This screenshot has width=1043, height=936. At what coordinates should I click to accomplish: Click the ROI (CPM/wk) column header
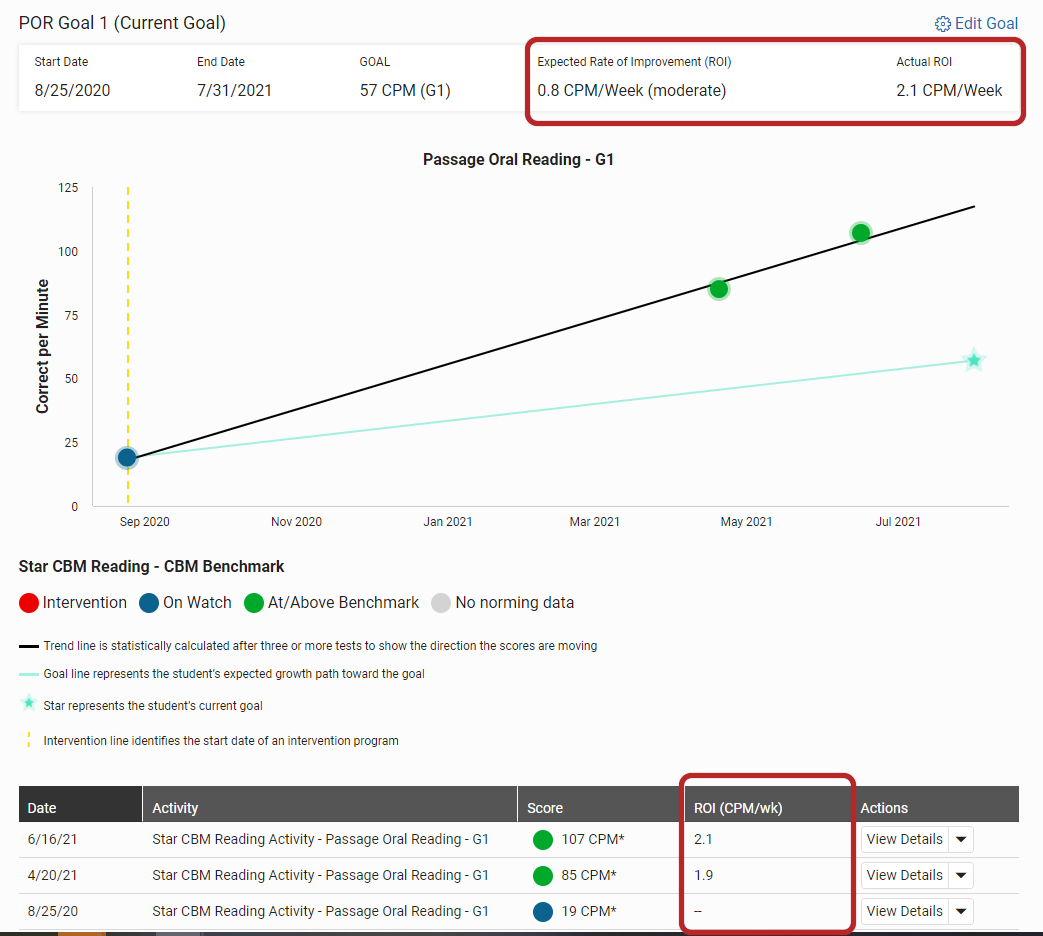pyautogui.click(x=767, y=804)
